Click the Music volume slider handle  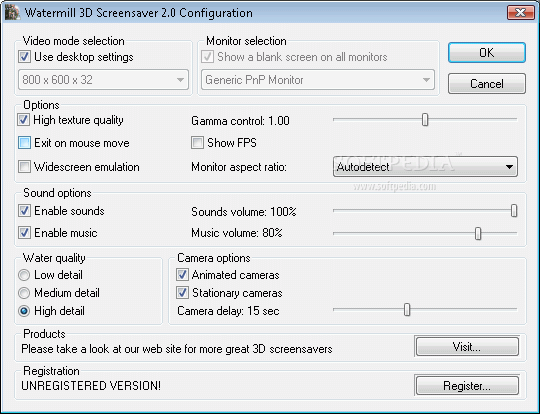[x=478, y=234]
